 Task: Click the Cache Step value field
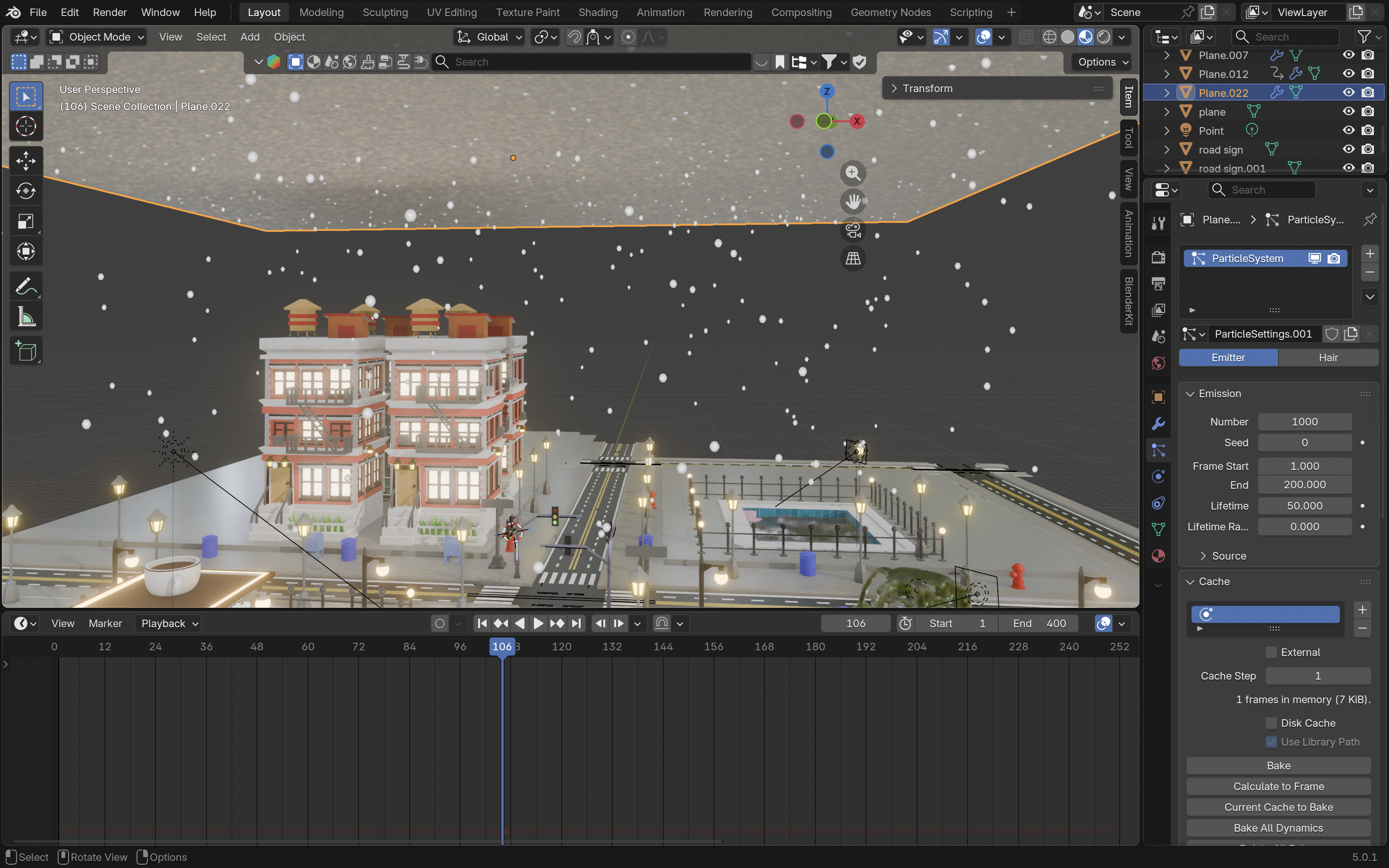(1317, 676)
